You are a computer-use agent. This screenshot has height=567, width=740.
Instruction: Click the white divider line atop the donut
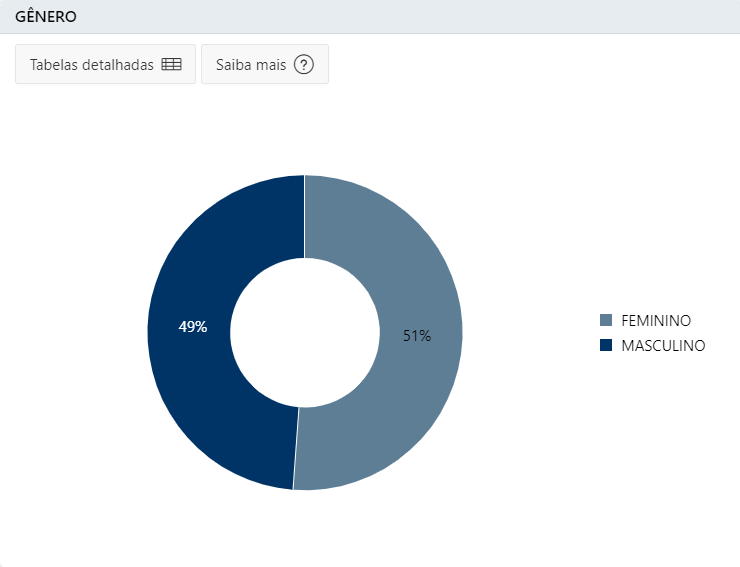pyautogui.click(x=304, y=217)
